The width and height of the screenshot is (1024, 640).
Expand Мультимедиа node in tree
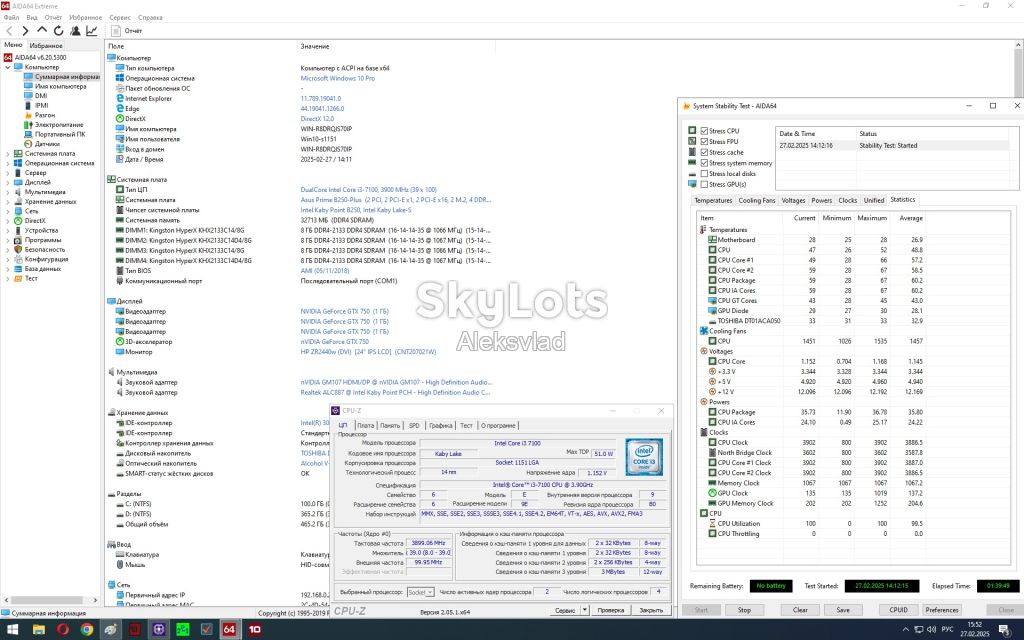pyautogui.click(x=7, y=192)
